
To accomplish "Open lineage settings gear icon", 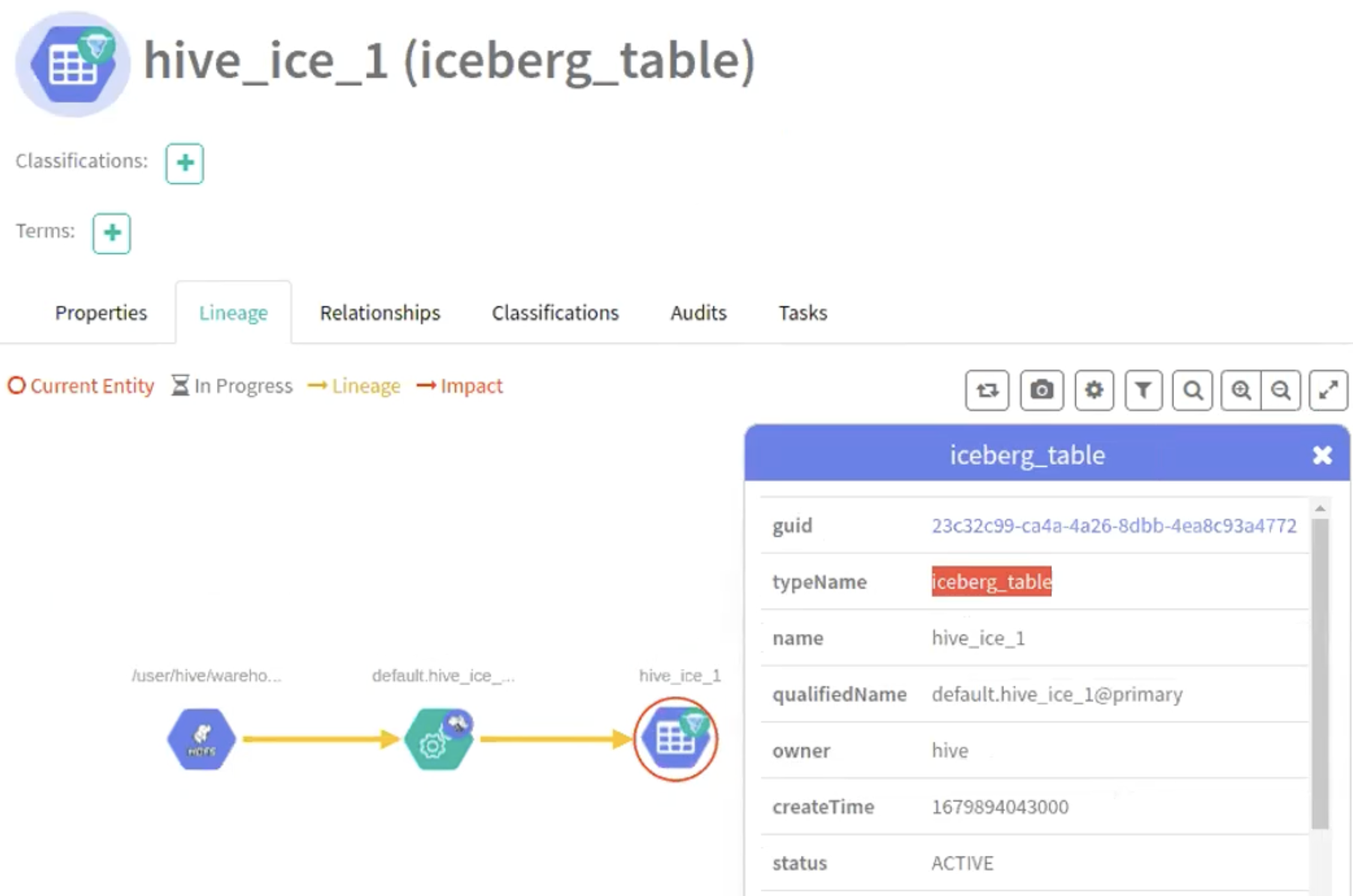I will pyautogui.click(x=1094, y=390).
